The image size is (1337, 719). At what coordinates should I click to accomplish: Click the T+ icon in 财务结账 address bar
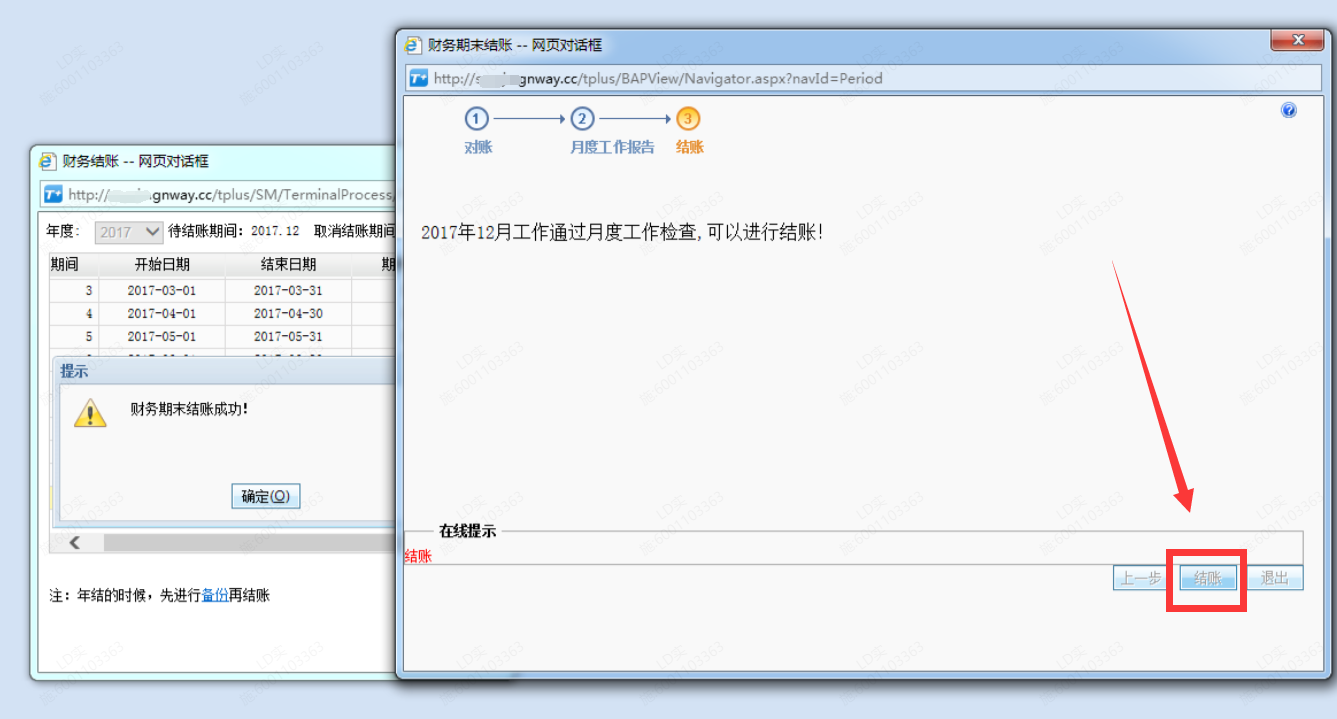[53, 194]
